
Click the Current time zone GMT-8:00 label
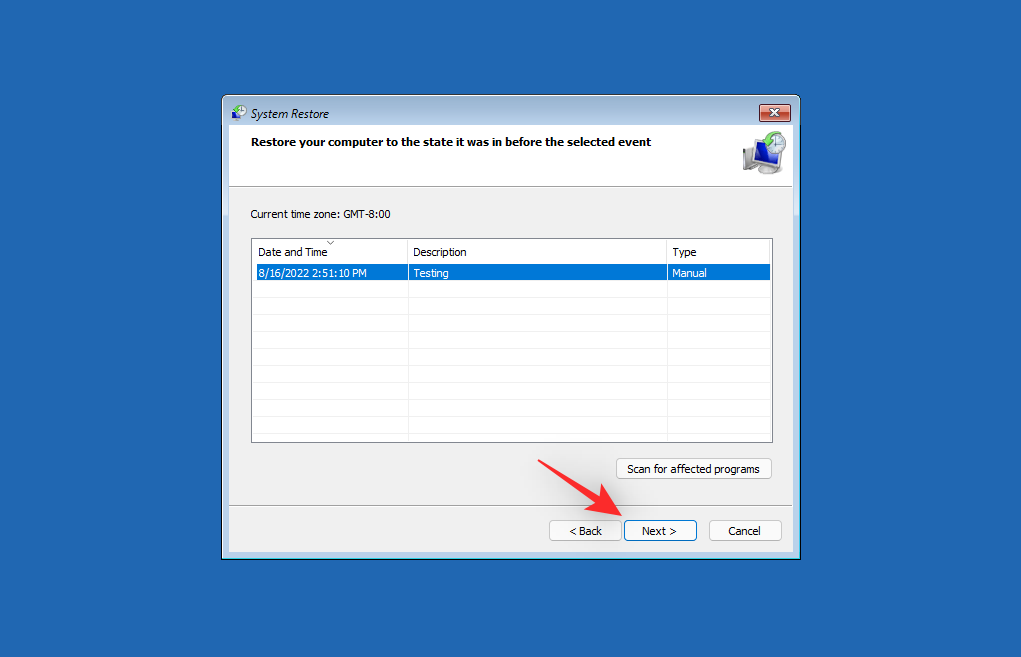[x=320, y=213]
